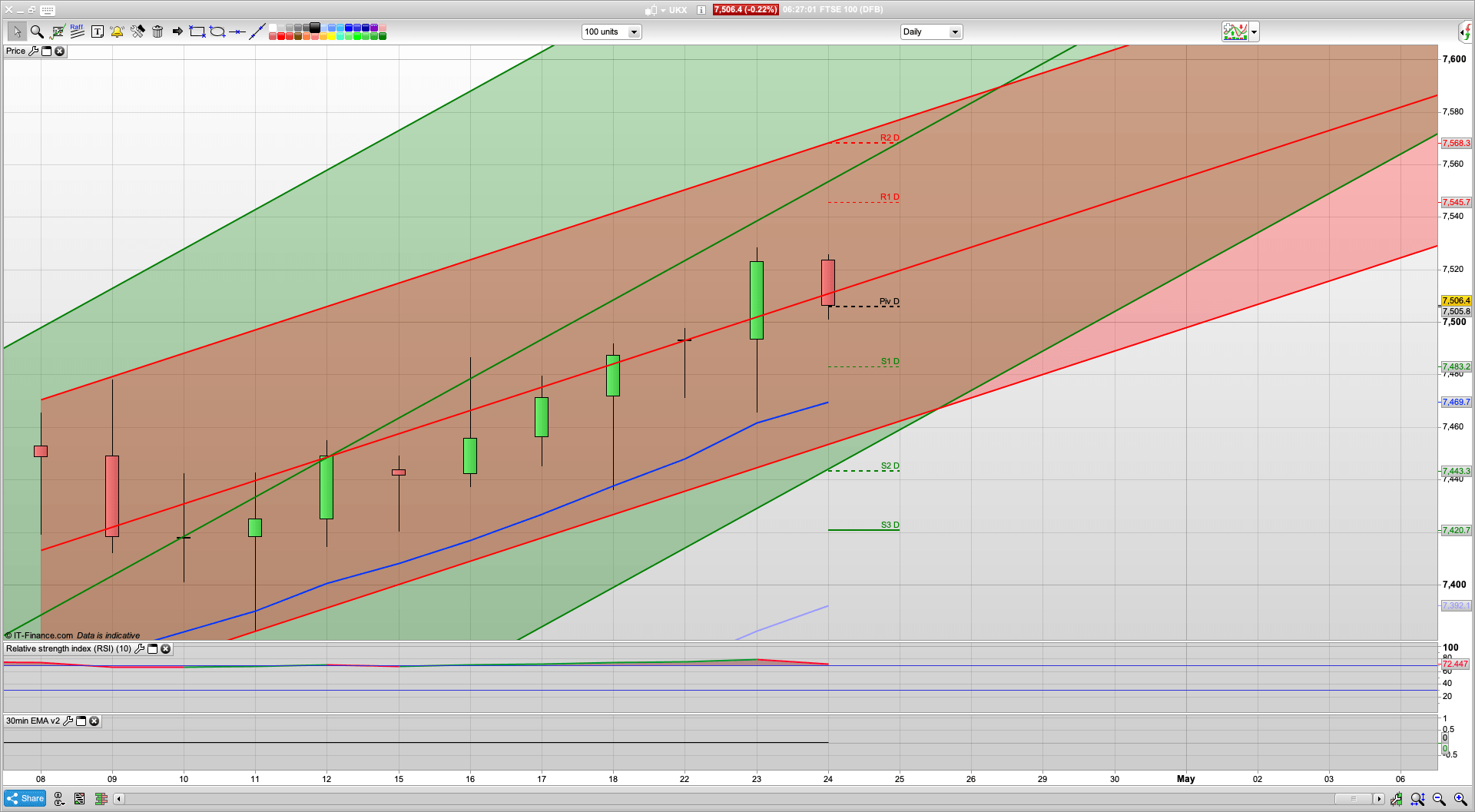
Task: Expand the indicator dropdown arrow
Action: (x=1254, y=32)
